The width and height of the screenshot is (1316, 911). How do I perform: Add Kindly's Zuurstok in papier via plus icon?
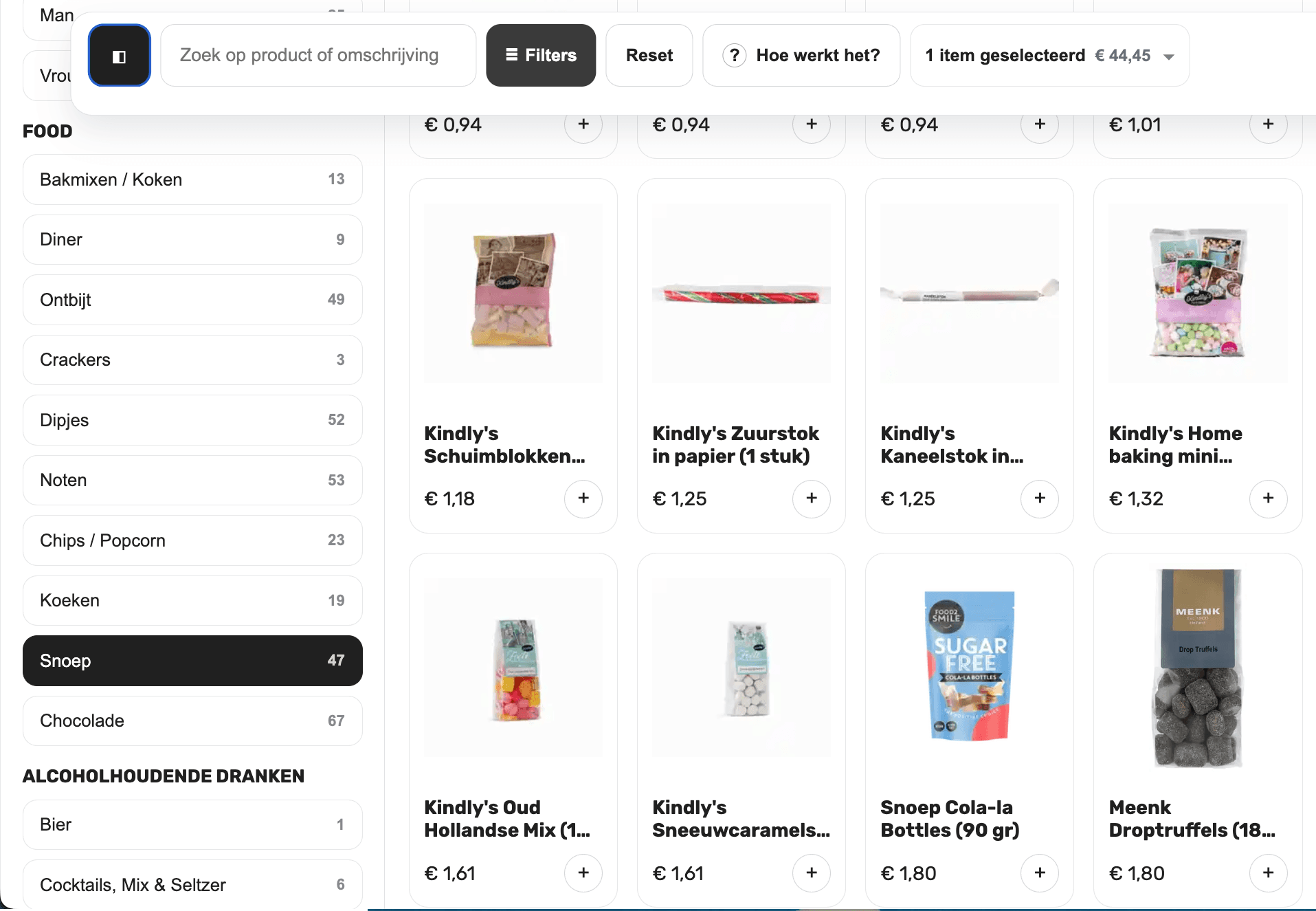[x=812, y=499]
